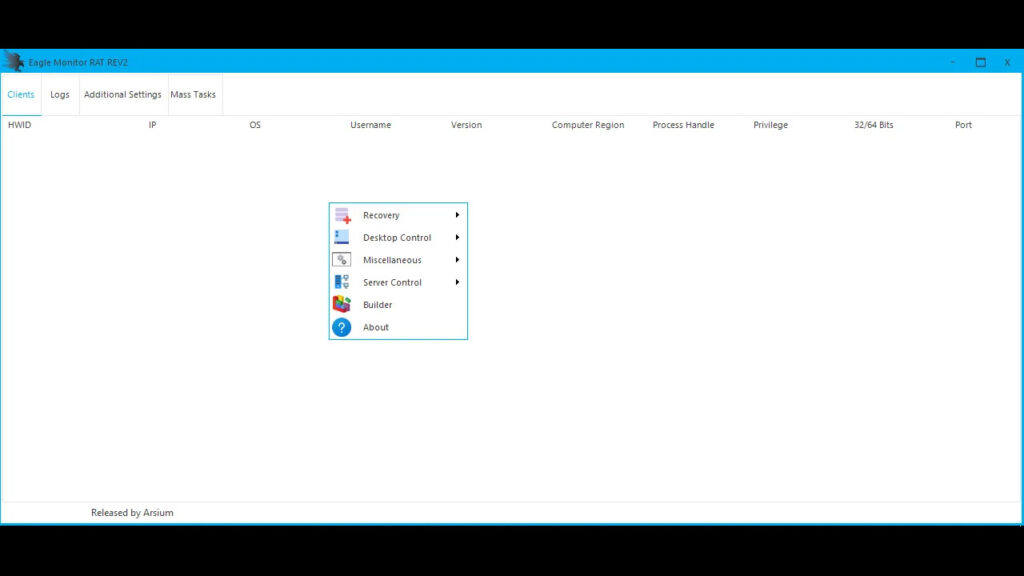The image size is (1024, 576).
Task: Click the Version column header
Action: coord(466,125)
